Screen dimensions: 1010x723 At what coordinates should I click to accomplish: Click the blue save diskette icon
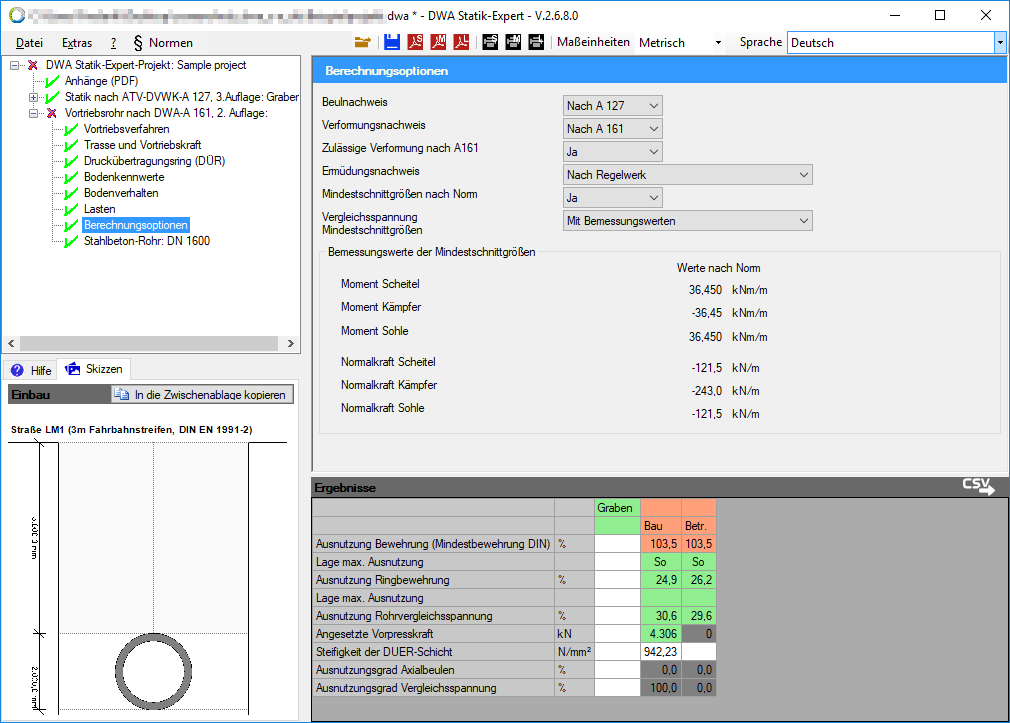coord(391,42)
